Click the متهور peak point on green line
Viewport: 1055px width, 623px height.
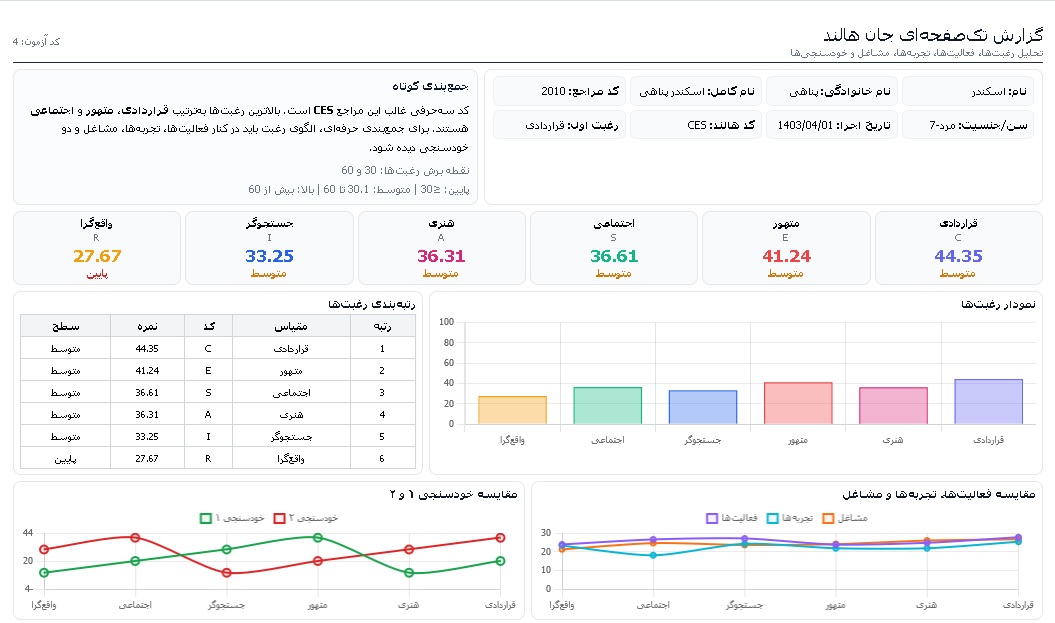(318, 538)
